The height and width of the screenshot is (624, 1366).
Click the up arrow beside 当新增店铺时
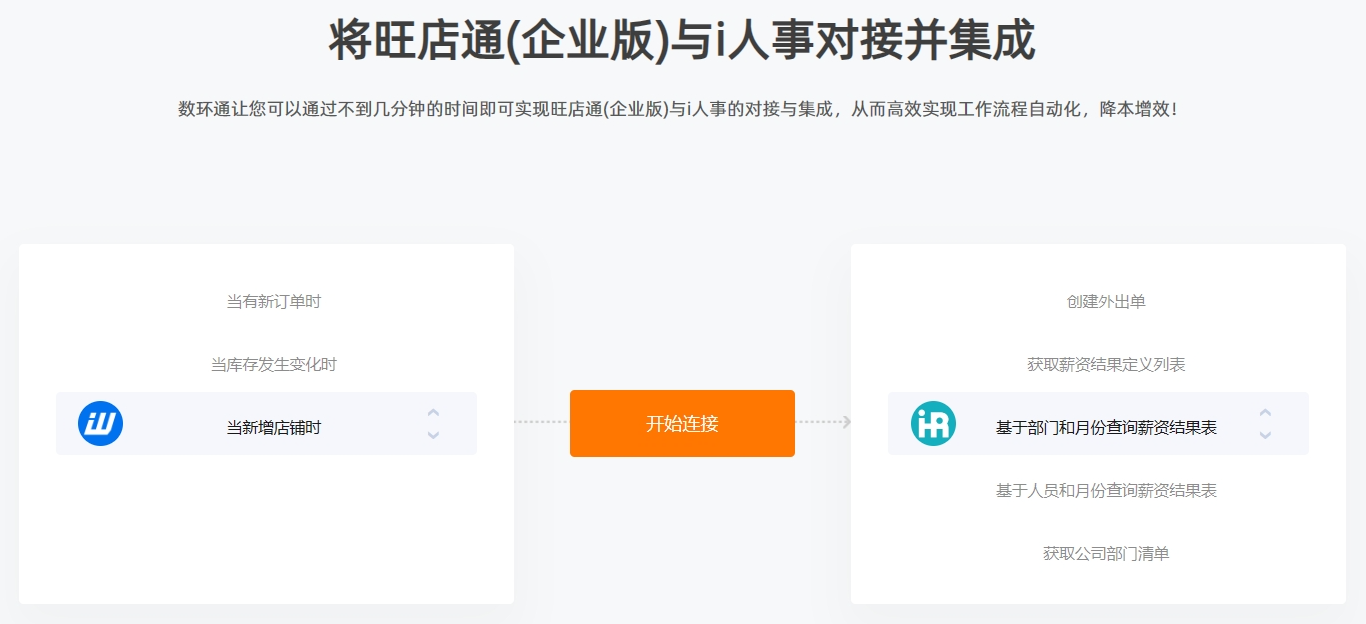click(433, 412)
